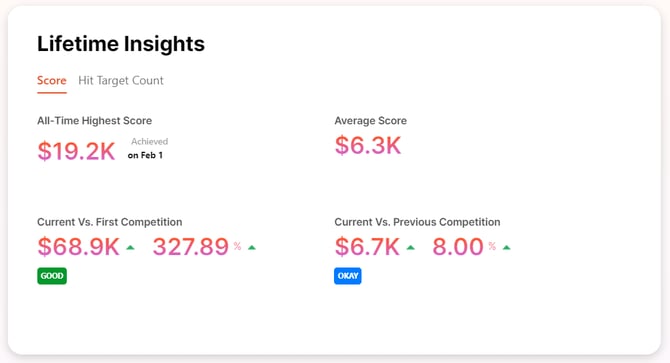The width and height of the screenshot is (670, 363).
Task: Click the percent symbol after 8.00
Action: coord(492,246)
